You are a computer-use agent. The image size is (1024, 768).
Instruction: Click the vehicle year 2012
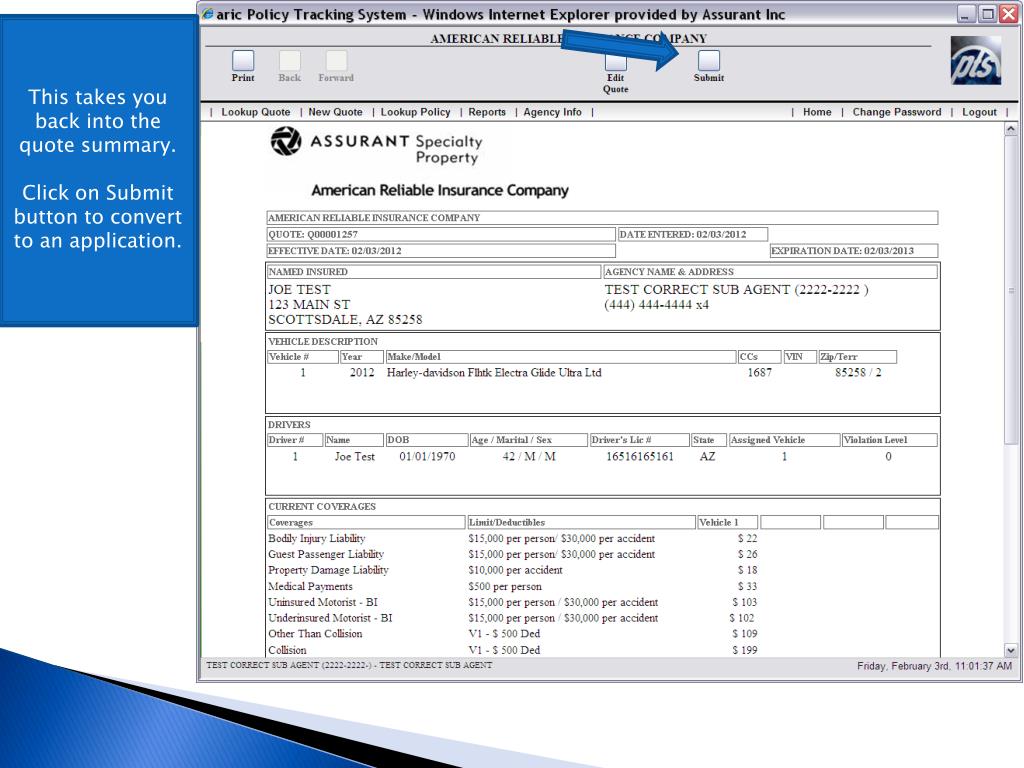362,372
